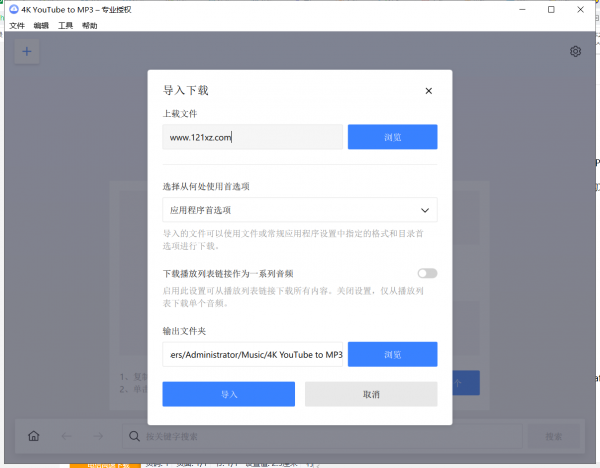
Task: Click the 选择从何处使用首选项 label
Action: [x=206, y=186]
